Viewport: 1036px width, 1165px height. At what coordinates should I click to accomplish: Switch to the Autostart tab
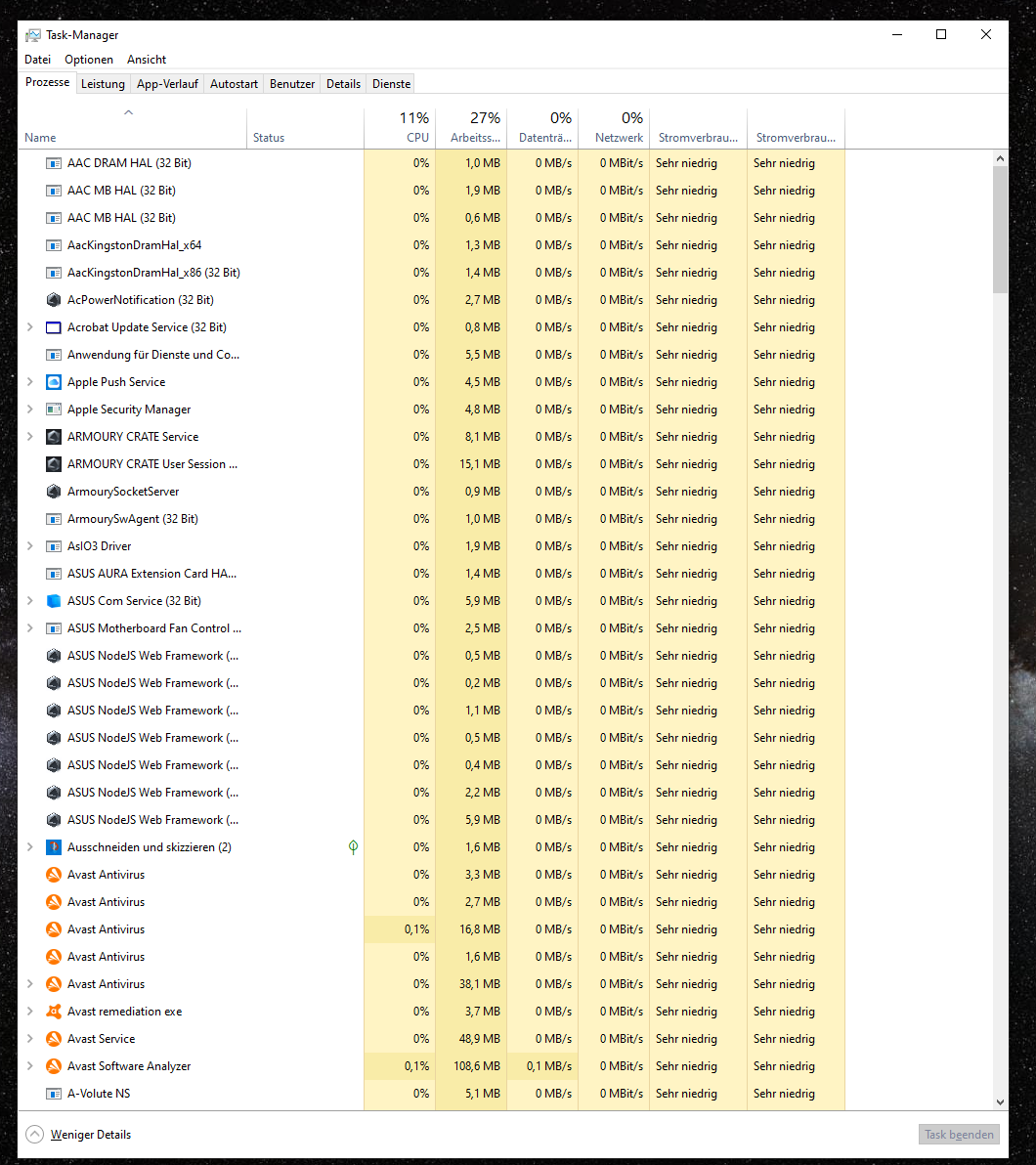coord(235,84)
